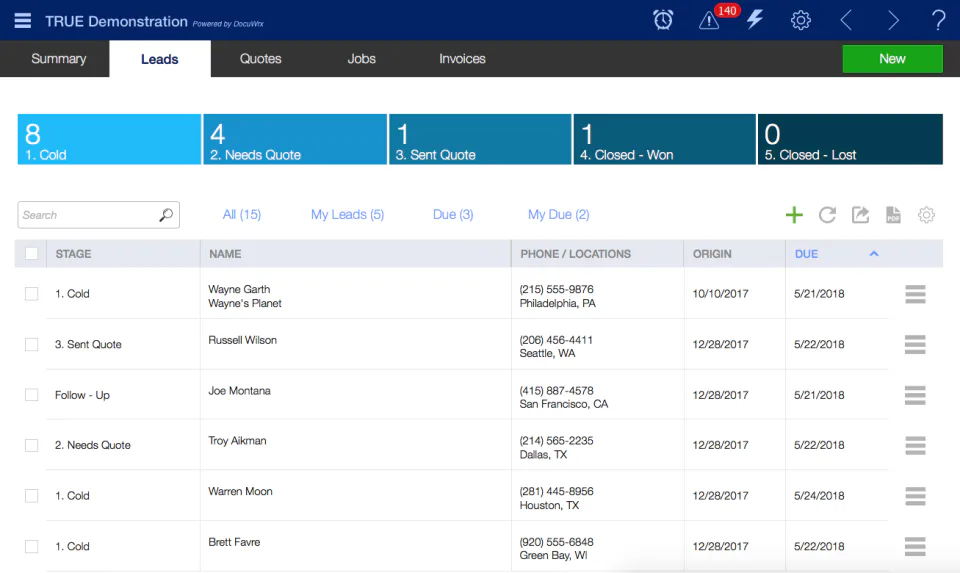Screen dimensions: 960x573
Task: Export leads with the share icon
Action: (860, 215)
